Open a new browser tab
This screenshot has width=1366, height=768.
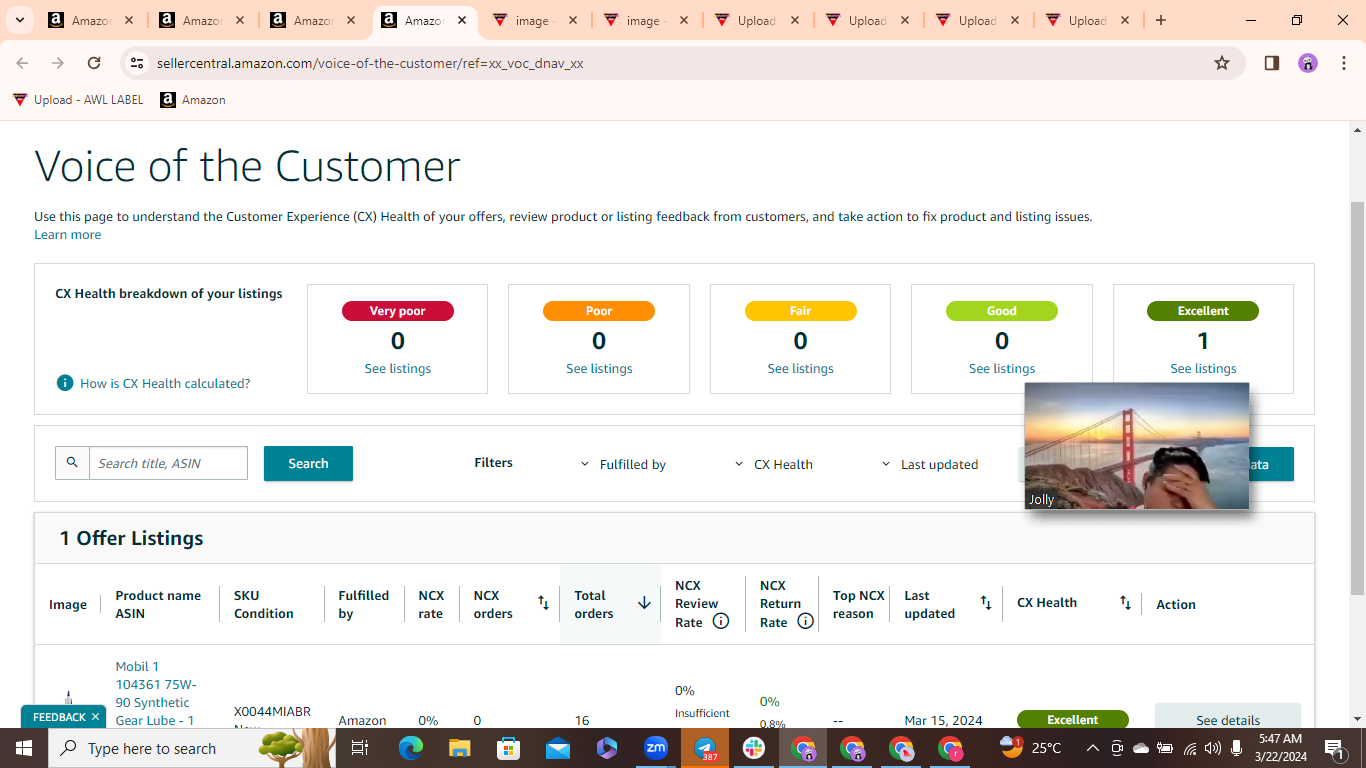[x=1161, y=20]
